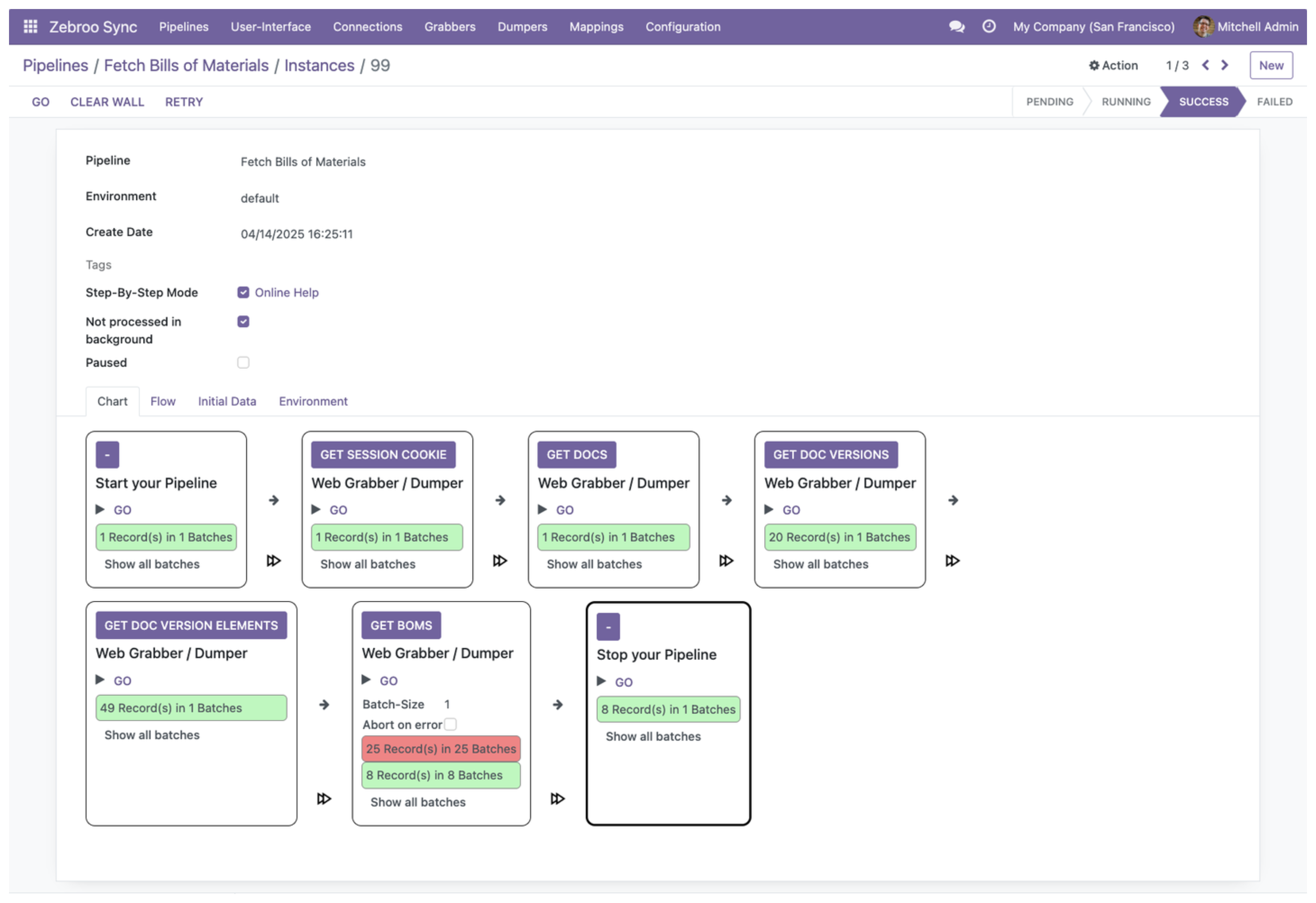Open the Grabbers menu
The image size is (1316, 903).
point(449,27)
